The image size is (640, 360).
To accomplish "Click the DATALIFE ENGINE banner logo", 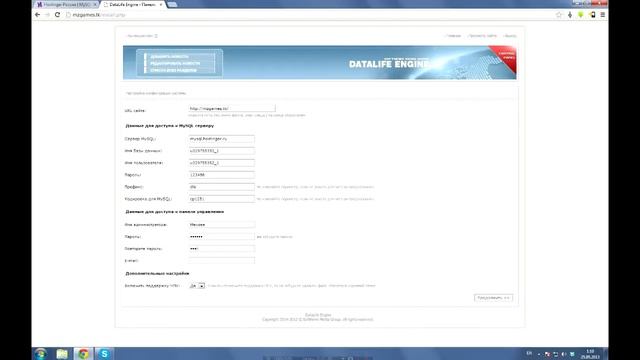I will [x=389, y=64].
